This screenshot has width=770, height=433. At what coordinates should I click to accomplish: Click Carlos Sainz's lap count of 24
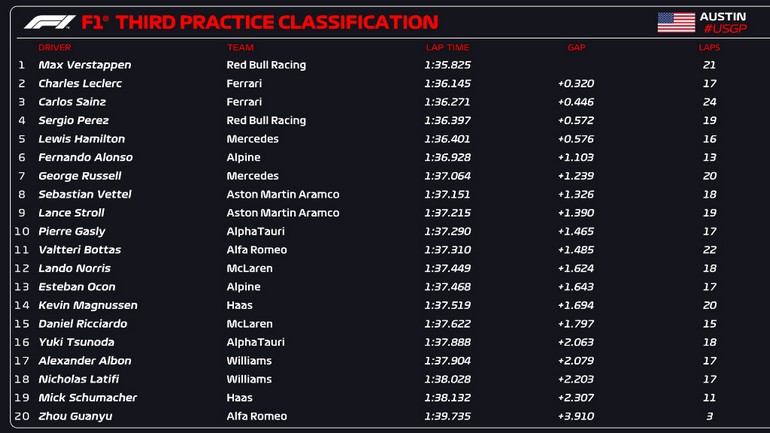(x=709, y=102)
